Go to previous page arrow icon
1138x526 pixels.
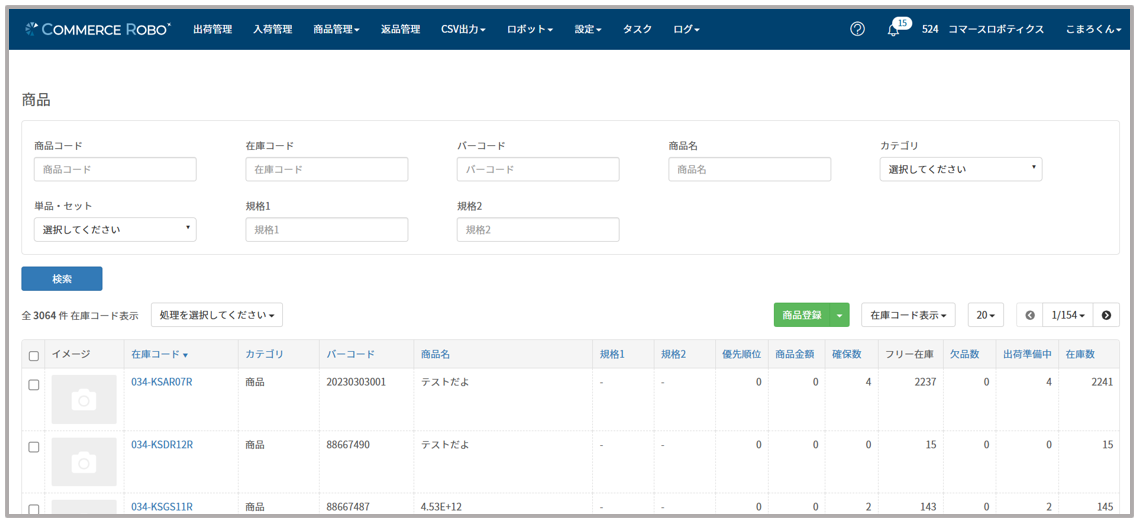tap(1030, 315)
